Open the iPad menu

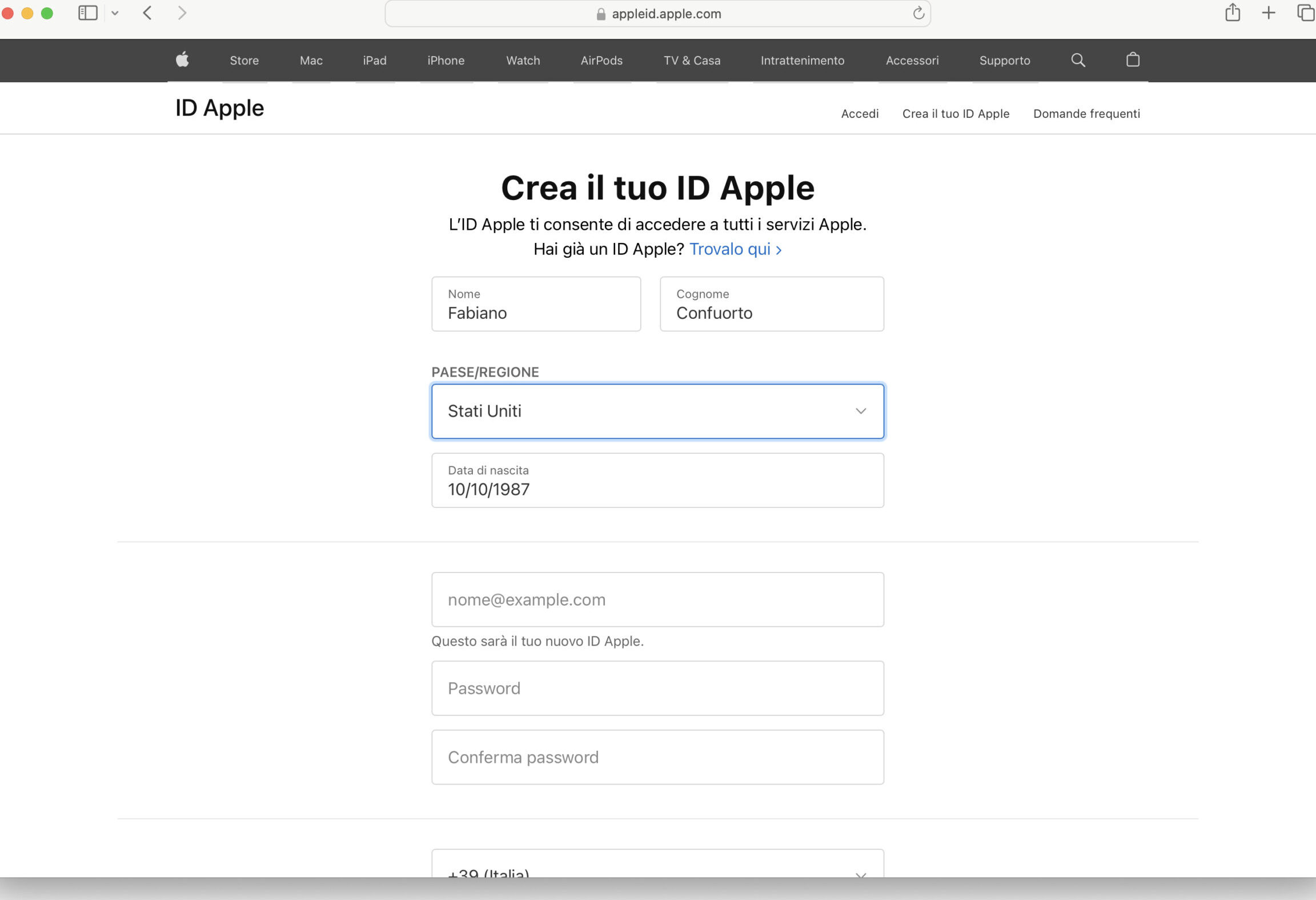[375, 61]
